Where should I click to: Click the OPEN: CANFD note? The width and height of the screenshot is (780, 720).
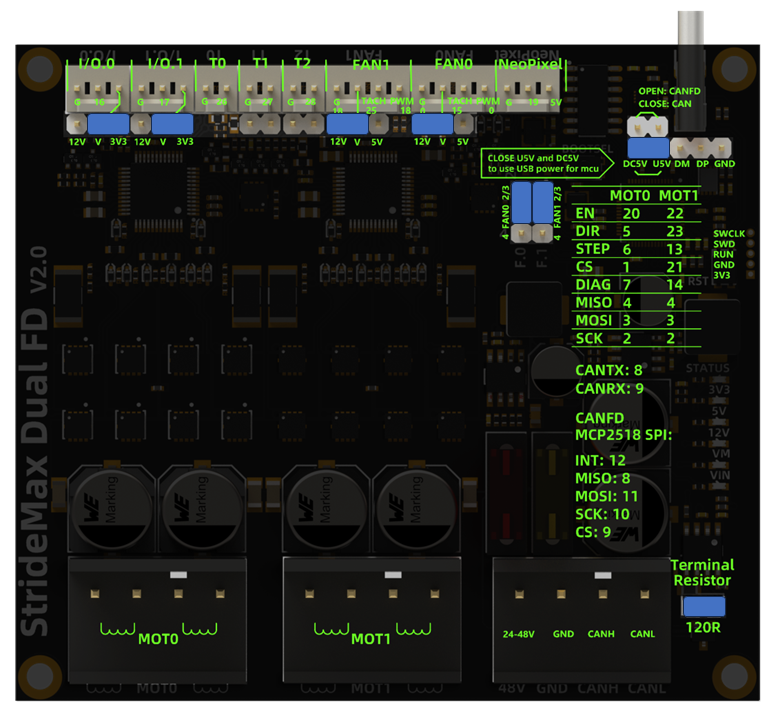(669, 91)
